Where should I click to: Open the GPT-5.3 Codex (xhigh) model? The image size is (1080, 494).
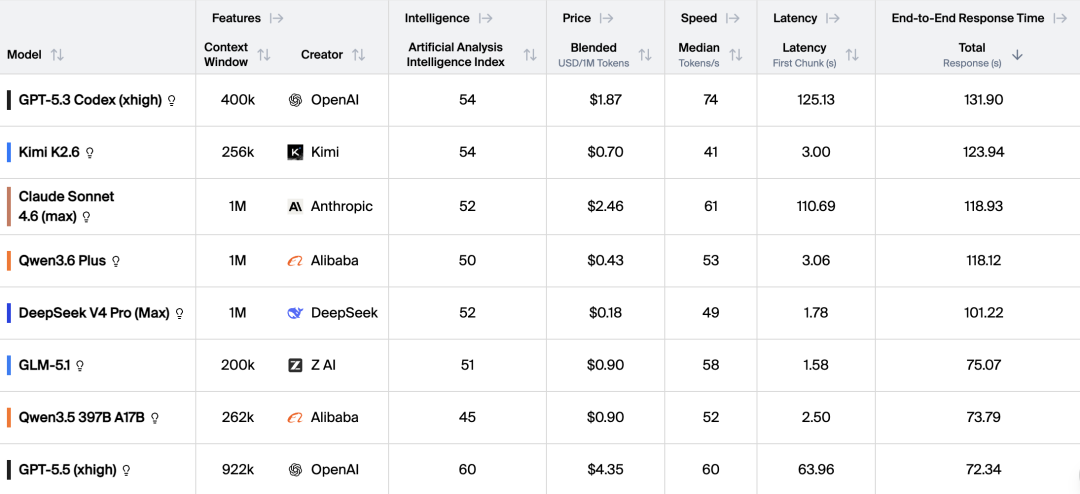90,100
